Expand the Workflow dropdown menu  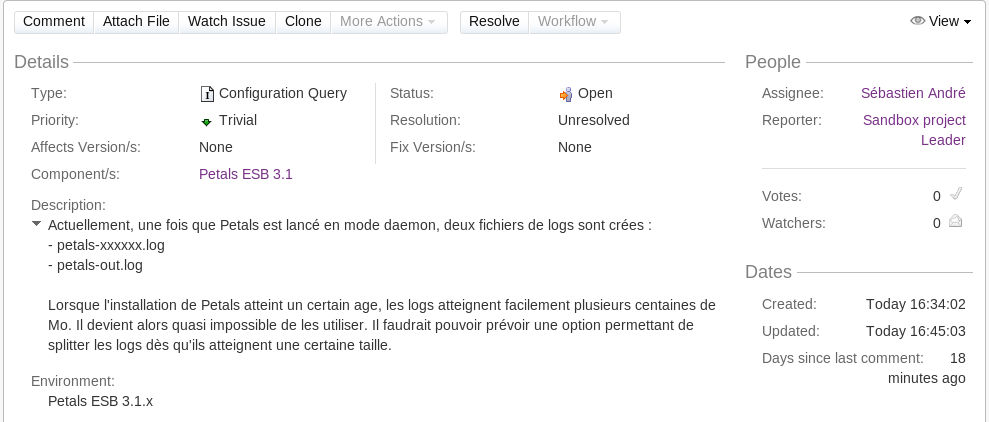(574, 21)
